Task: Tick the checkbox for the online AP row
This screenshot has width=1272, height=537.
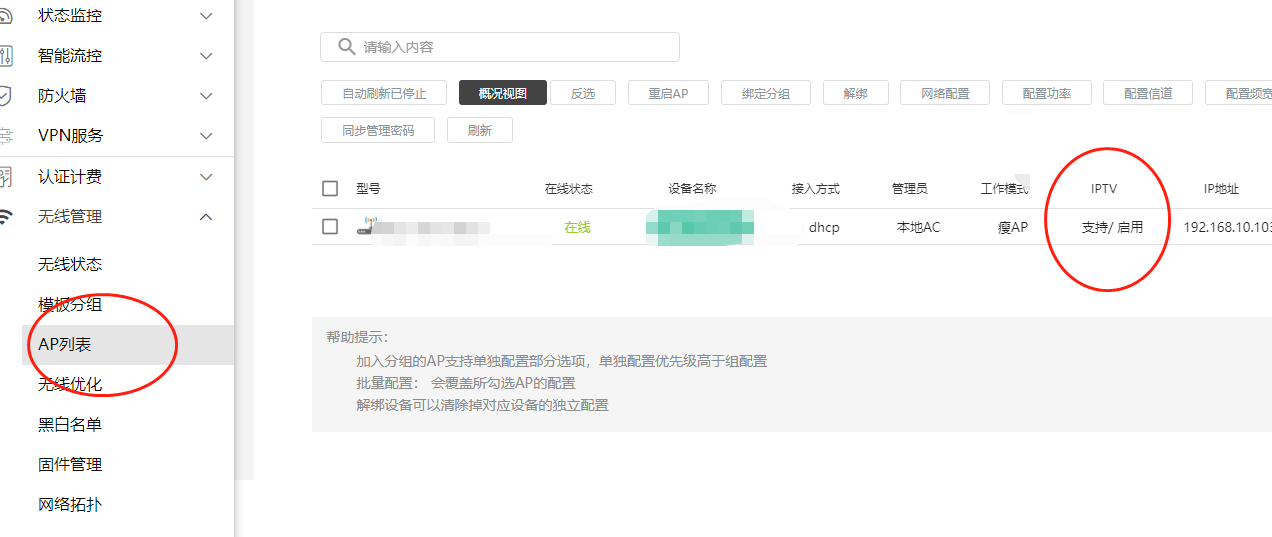Action: click(x=330, y=227)
